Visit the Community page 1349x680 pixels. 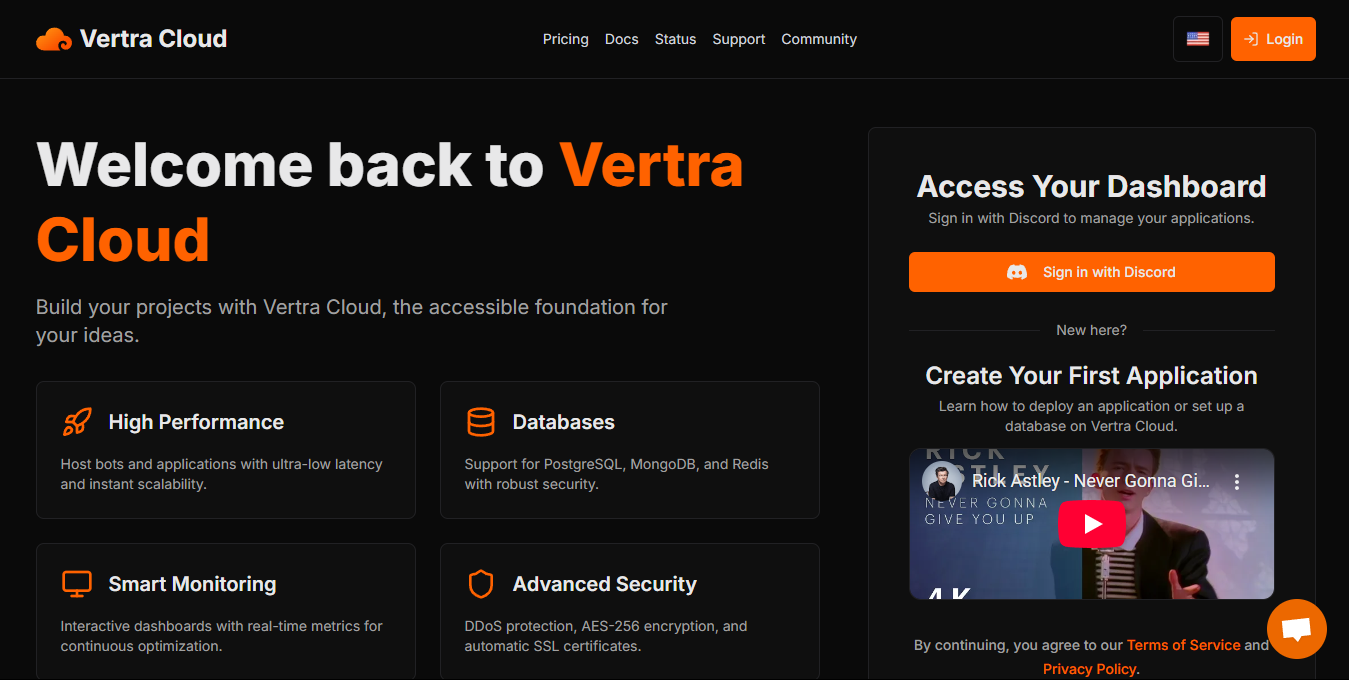point(818,39)
